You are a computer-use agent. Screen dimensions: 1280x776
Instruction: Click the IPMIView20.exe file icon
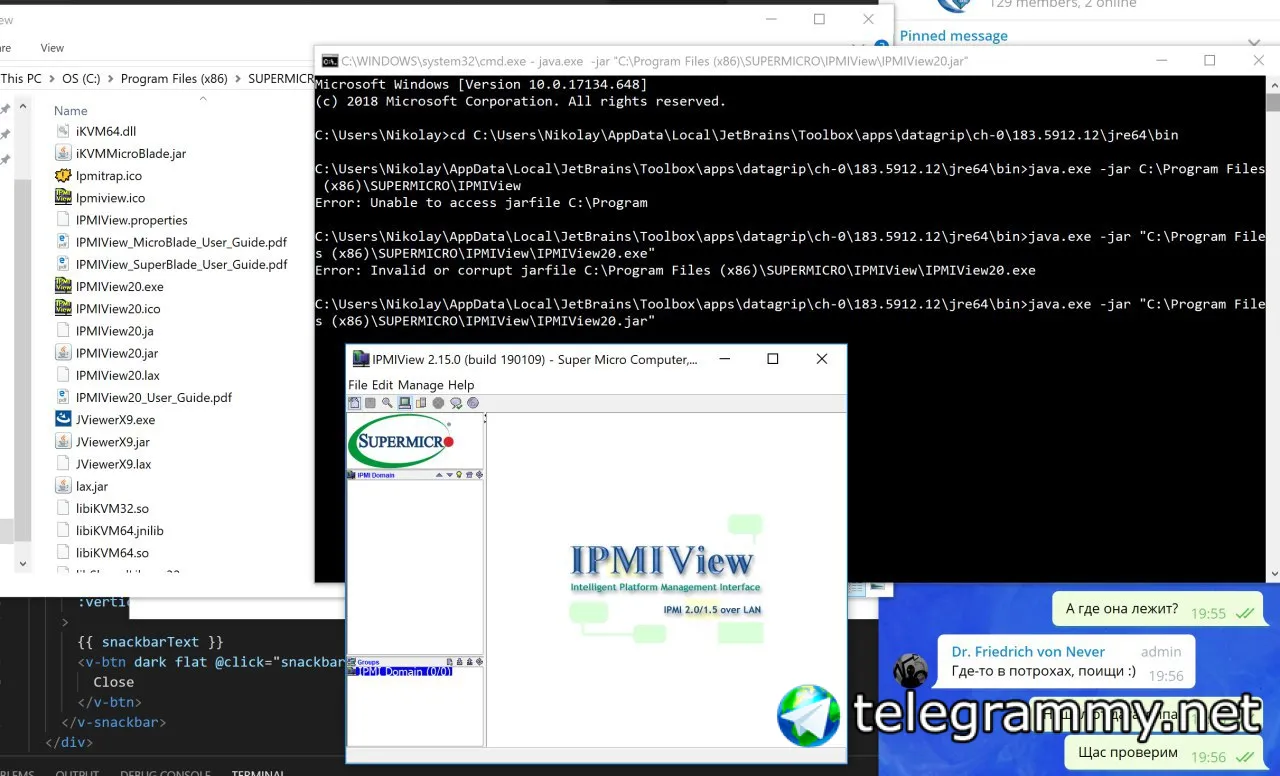click(x=64, y=286)
